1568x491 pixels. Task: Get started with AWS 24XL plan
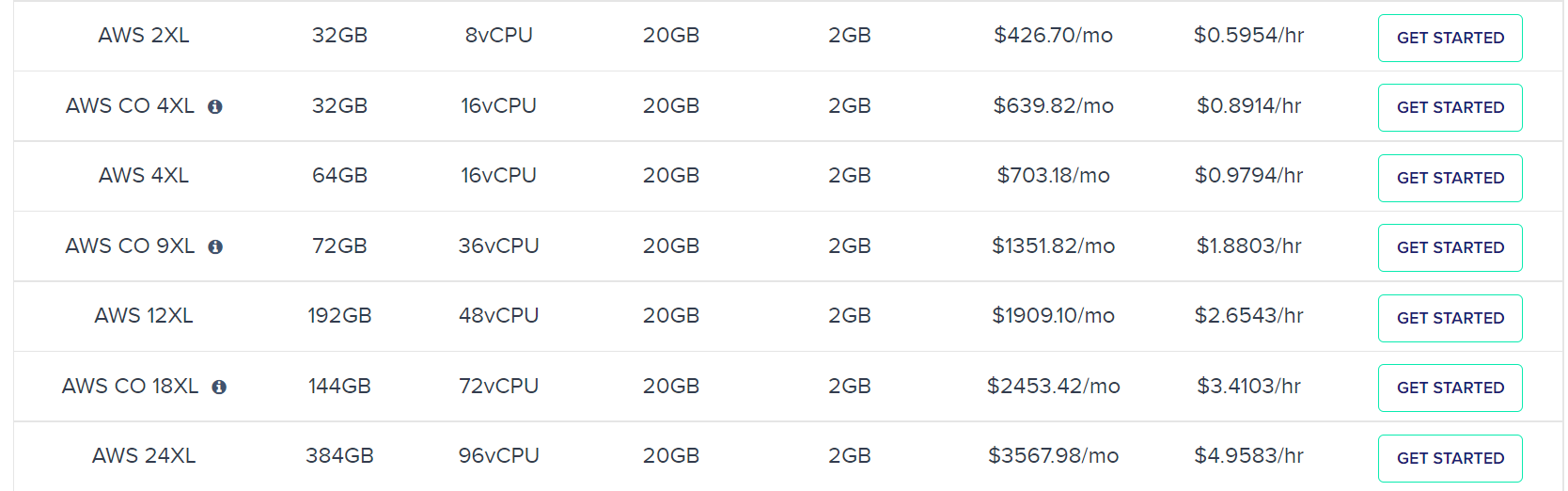pyautogui.click(x=1450, y=458)
